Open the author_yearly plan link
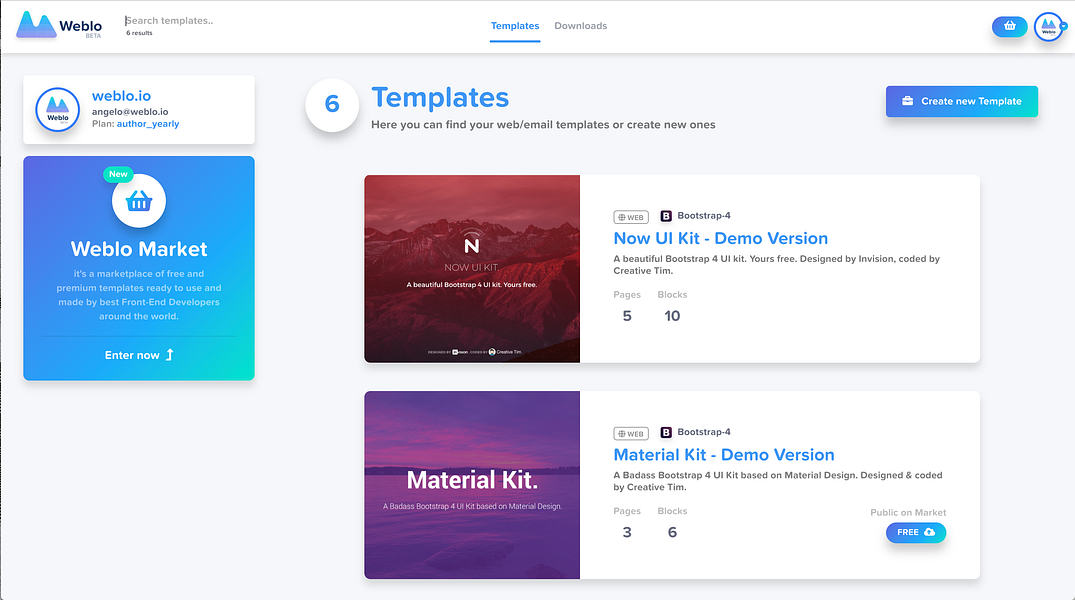This screenshot has height=600, width=1075. pos(148,124)
